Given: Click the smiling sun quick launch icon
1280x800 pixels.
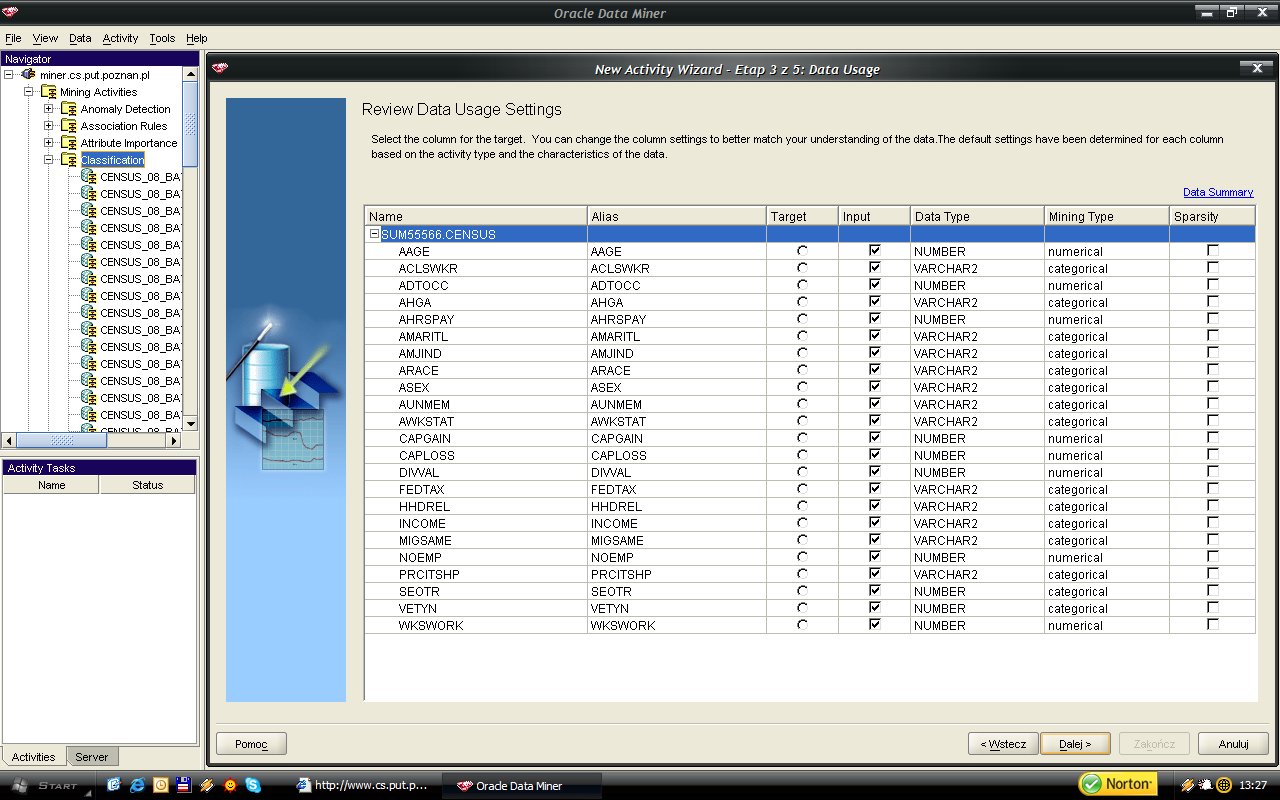Looking at the screenshot, I should pos(230,785).
